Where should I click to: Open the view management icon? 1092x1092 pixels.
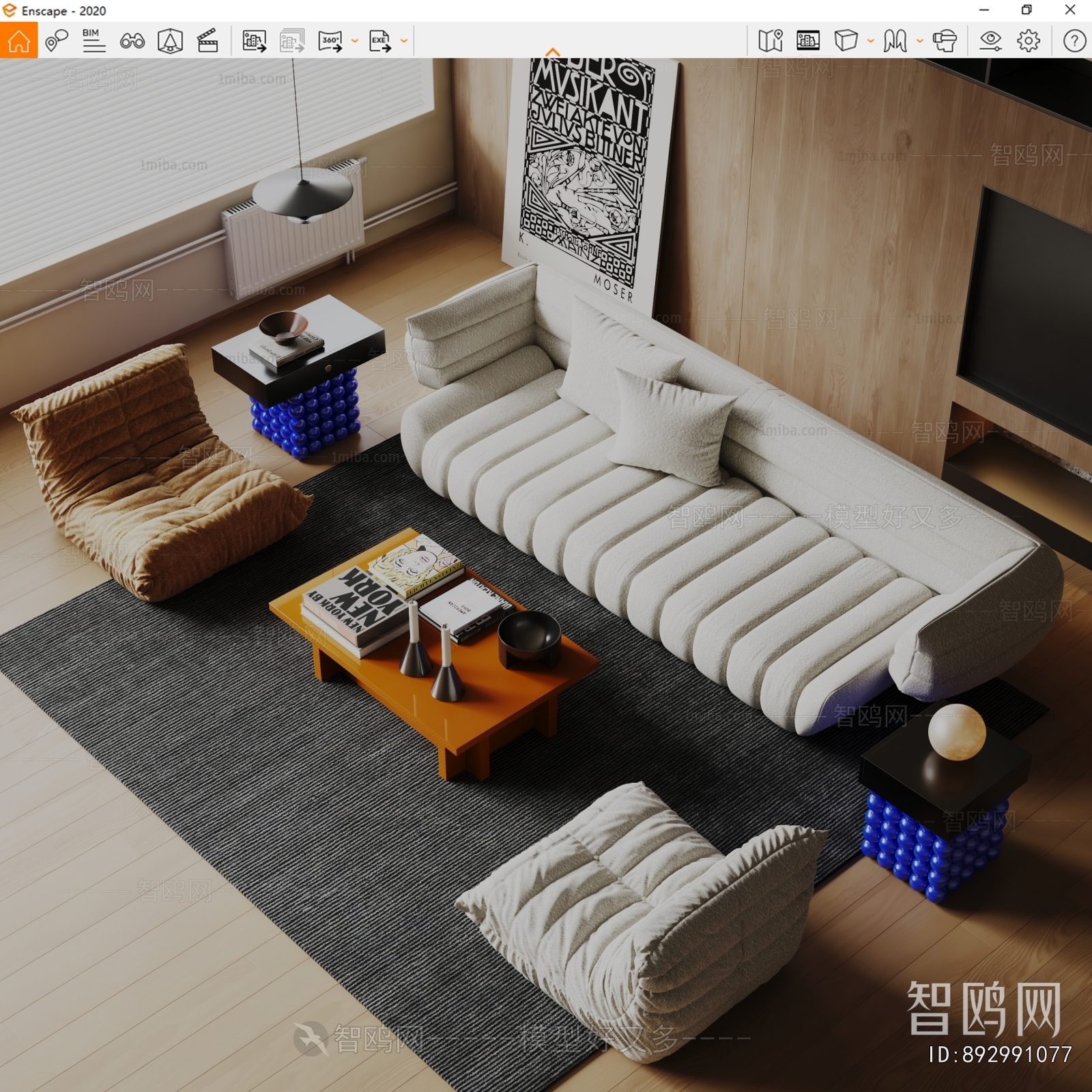(170, 41)
